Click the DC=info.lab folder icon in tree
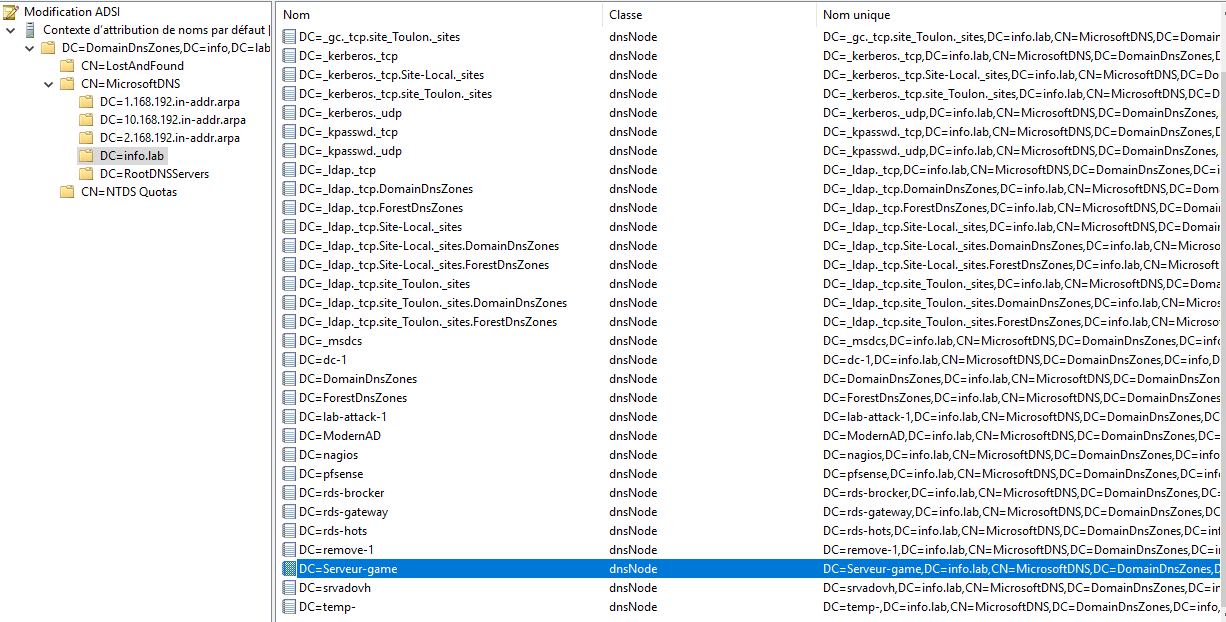1226x622 pixels. coord(86,156)
